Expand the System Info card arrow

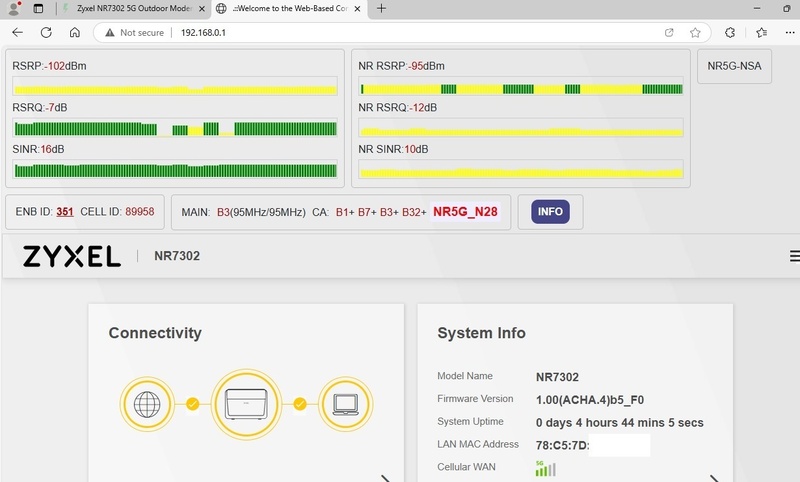pyautogui.click(x=714, y=478)
